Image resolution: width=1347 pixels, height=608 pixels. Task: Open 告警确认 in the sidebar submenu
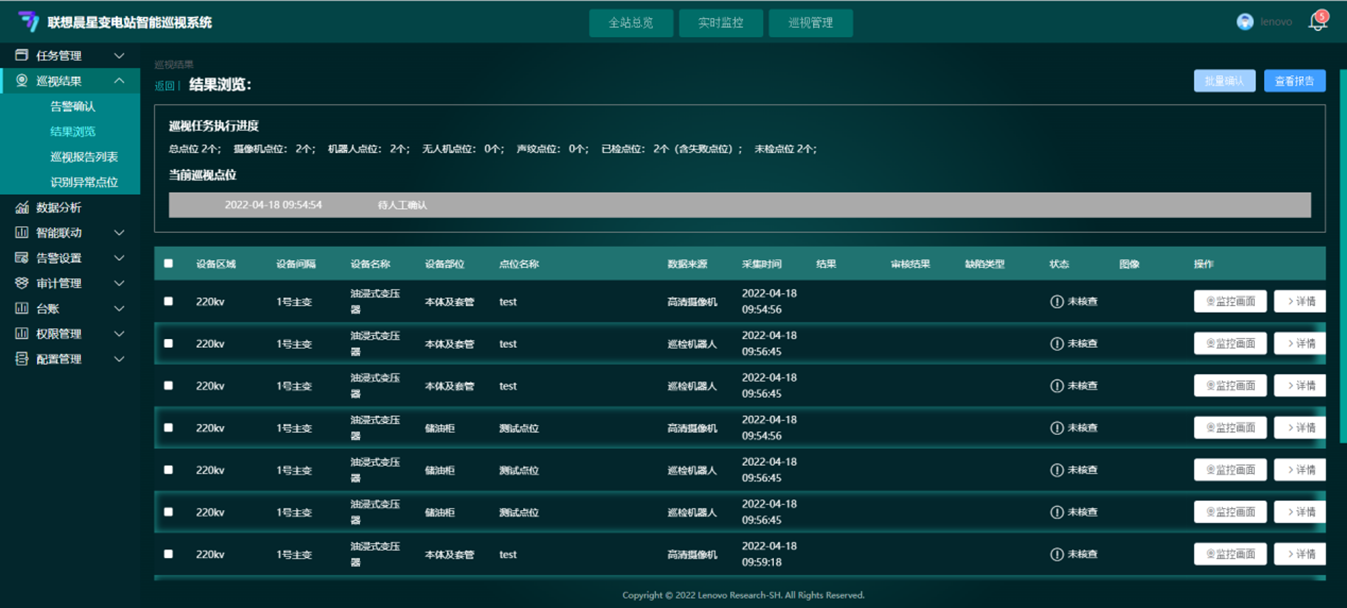73,107
